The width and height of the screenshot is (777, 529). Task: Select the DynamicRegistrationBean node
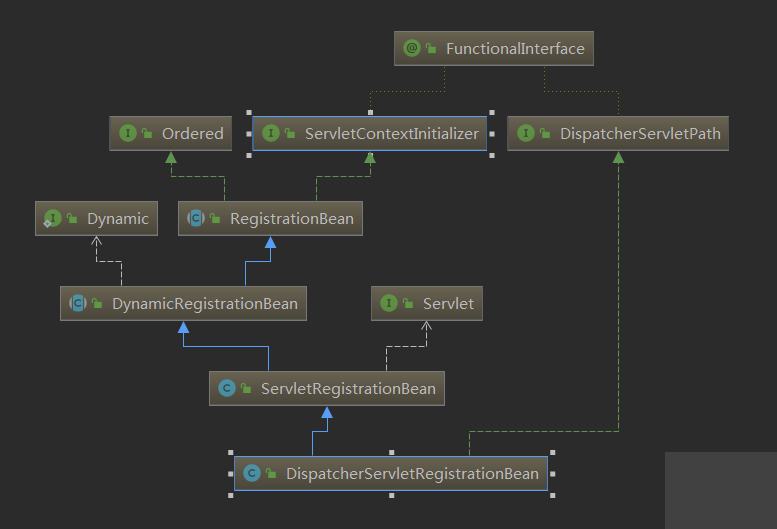click(x=183, y=303)
